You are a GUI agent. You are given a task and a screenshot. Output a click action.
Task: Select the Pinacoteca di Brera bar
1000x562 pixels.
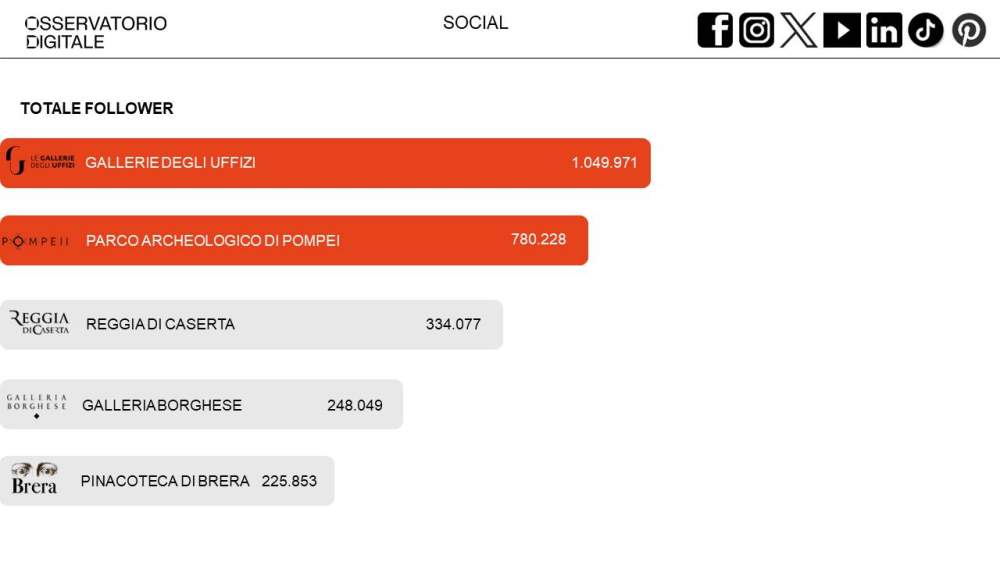[167, 481]
